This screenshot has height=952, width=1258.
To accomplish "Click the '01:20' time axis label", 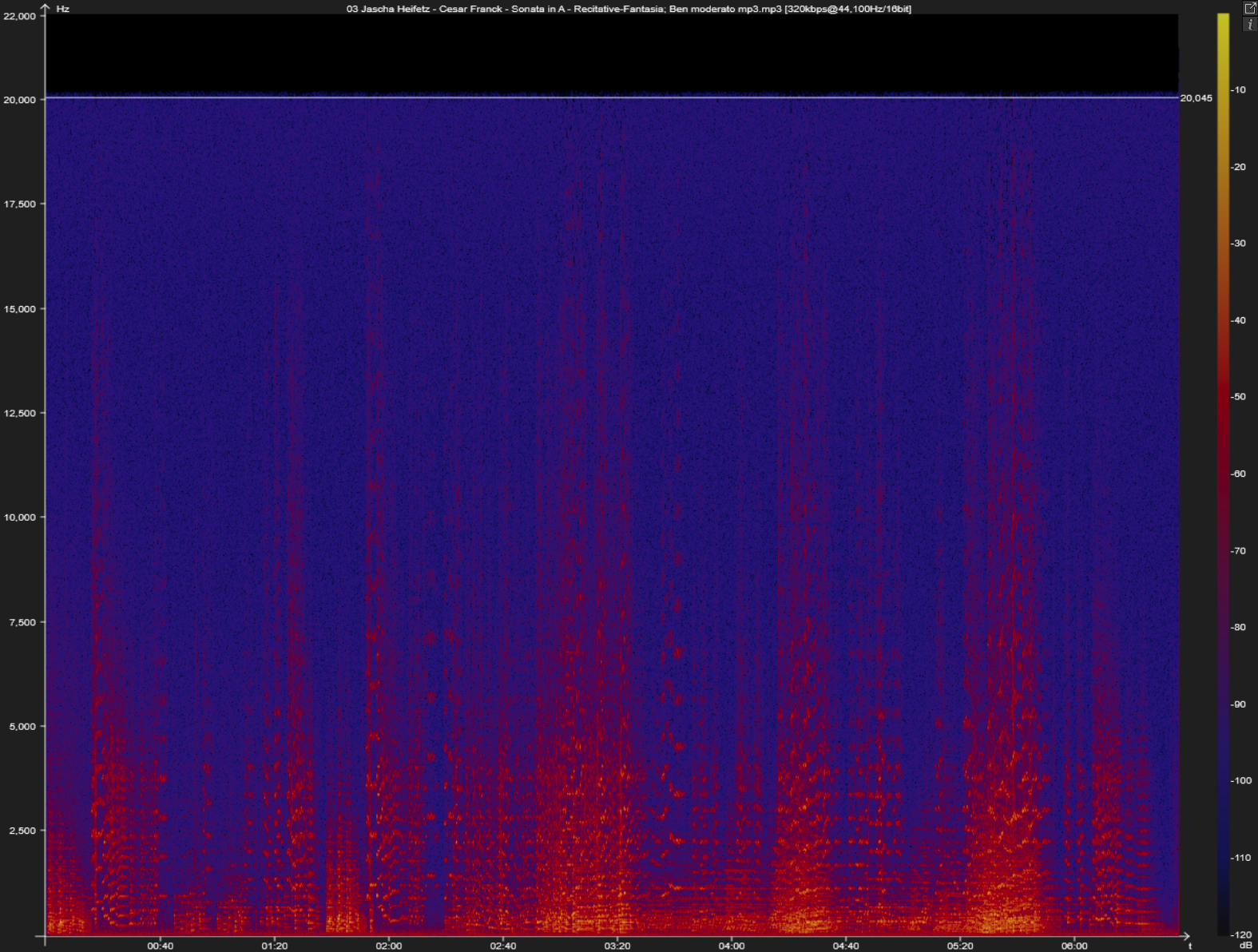I will pos(274,946).
